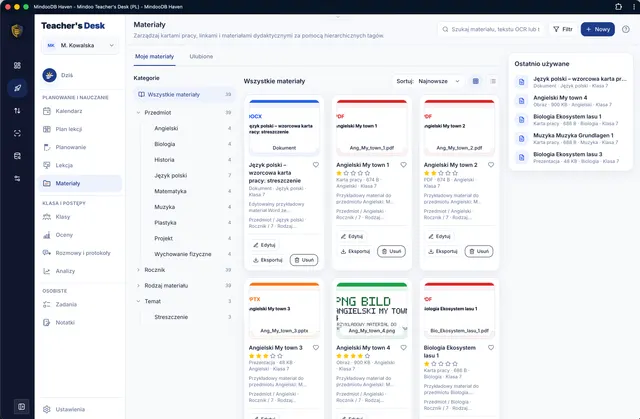Click Usuń on Angielski My town 2

[x=479, y=251]
